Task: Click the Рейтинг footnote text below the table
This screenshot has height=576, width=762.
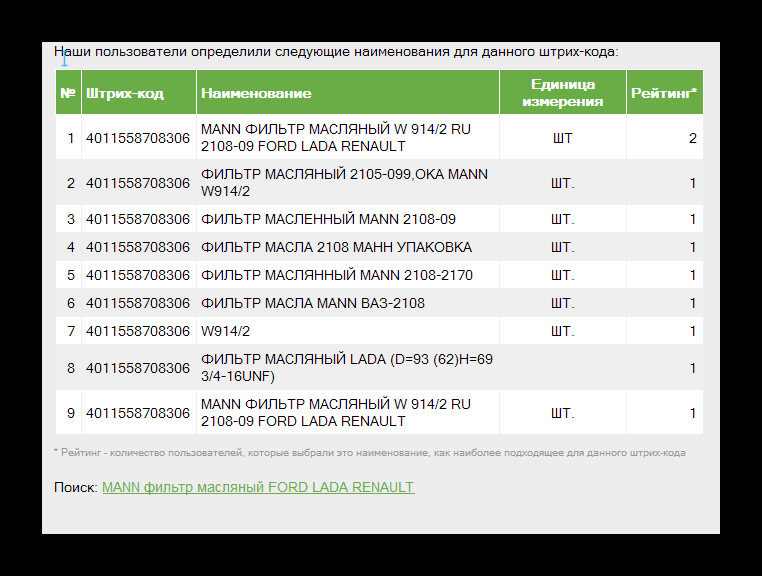Action: click(x=369, y=452)
